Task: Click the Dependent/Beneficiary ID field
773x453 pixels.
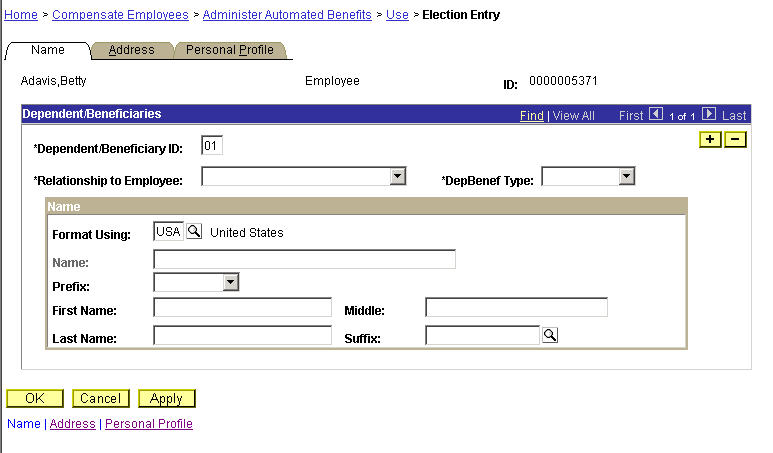Action: 212,145
